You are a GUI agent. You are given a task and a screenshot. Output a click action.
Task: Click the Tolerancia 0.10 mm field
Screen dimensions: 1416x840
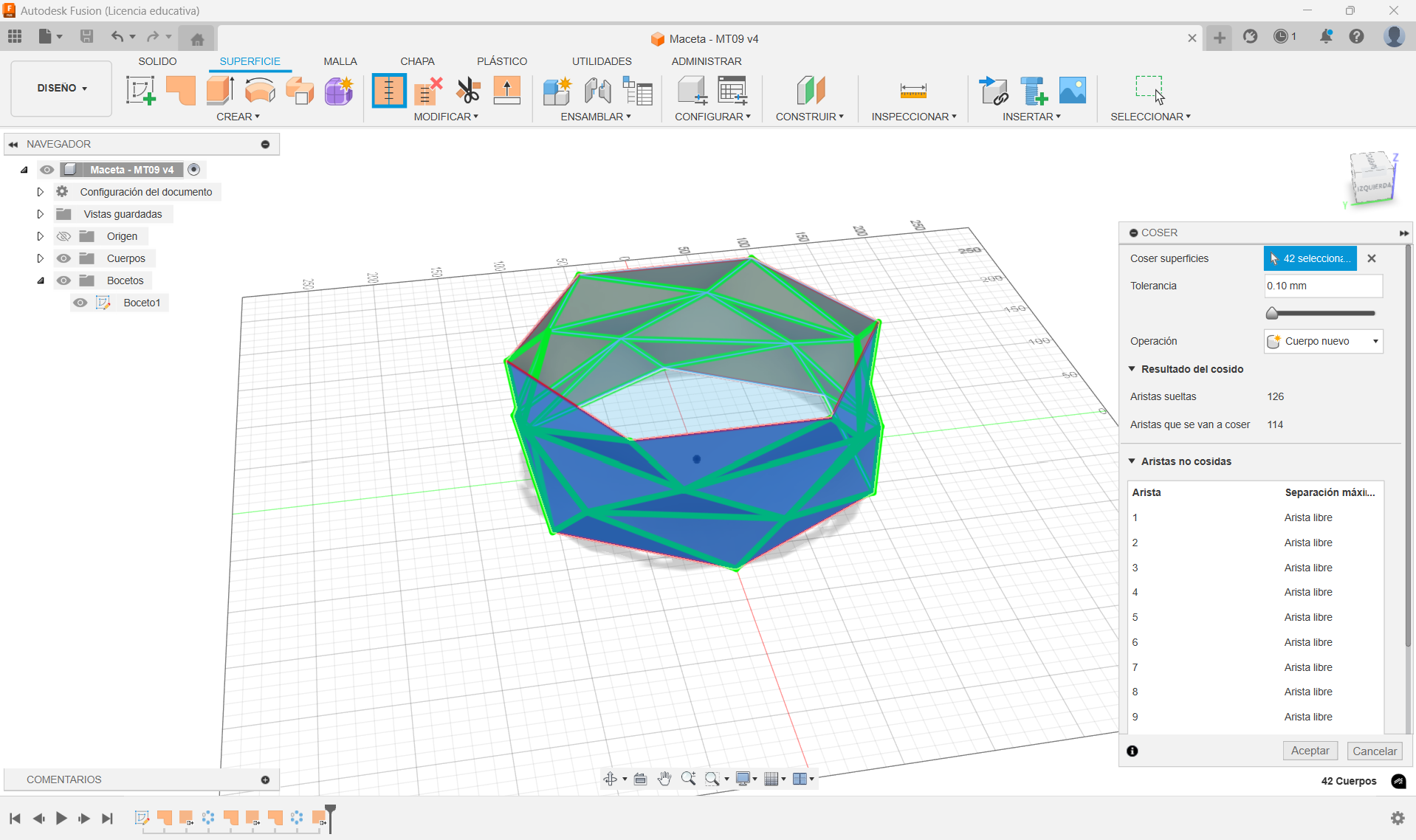(x=1323, y=286)
